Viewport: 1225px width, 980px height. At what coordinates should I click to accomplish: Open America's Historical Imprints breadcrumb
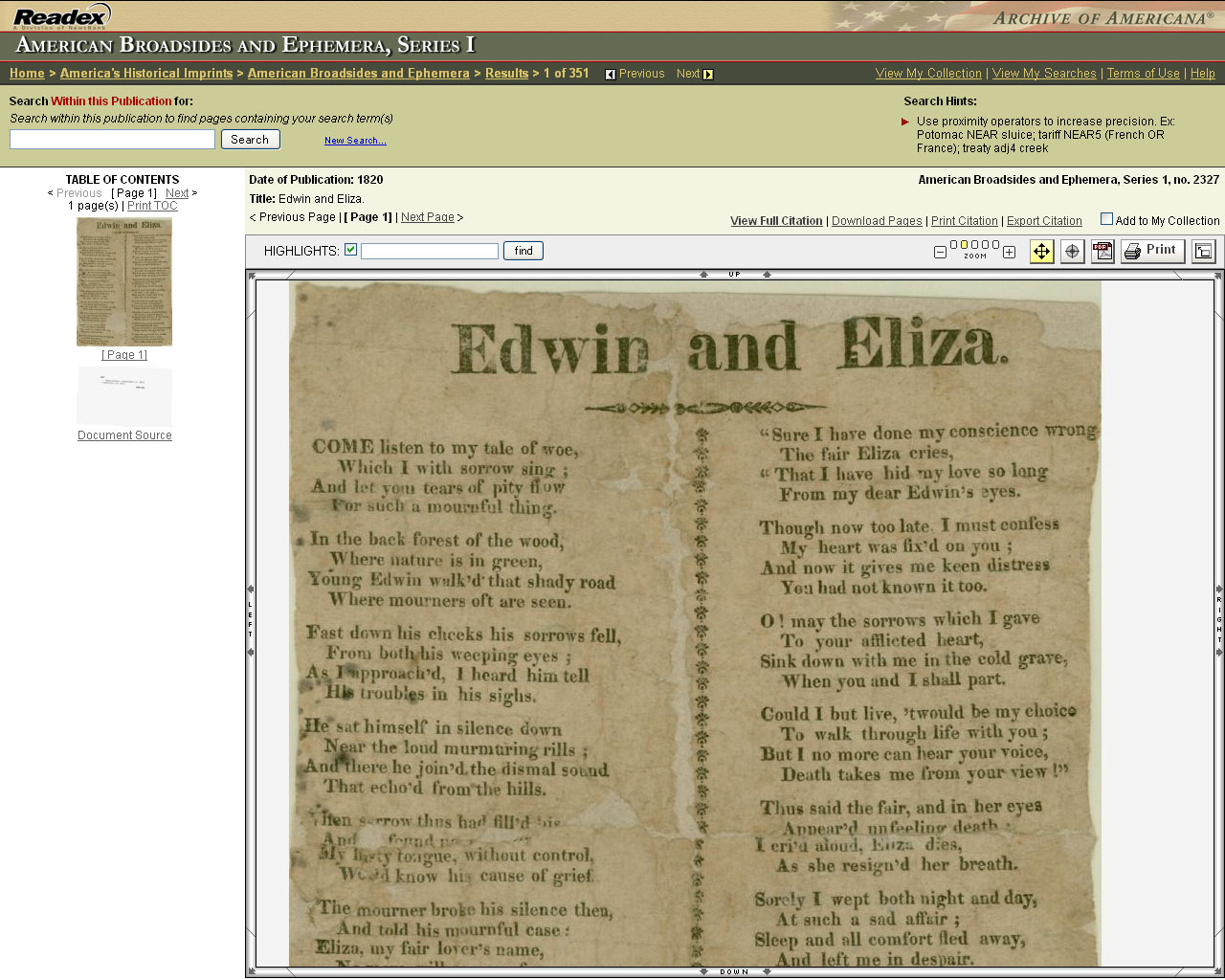(146, 74)
